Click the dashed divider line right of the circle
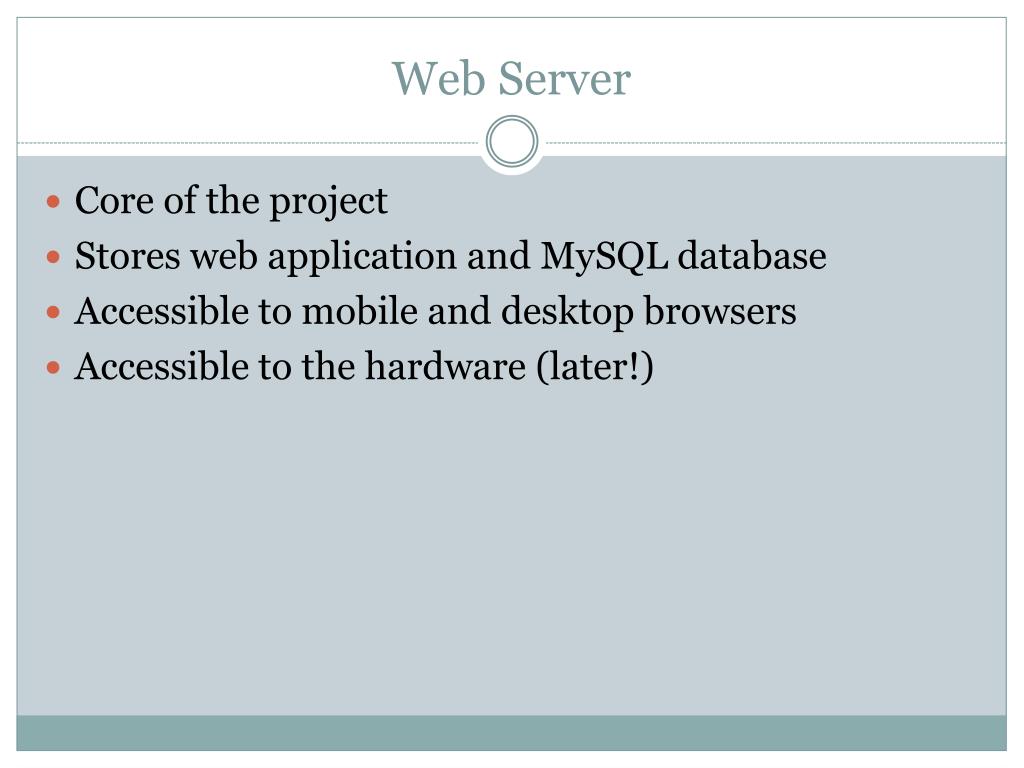Viewport: 1024px width, 768px height. [776, 142]
